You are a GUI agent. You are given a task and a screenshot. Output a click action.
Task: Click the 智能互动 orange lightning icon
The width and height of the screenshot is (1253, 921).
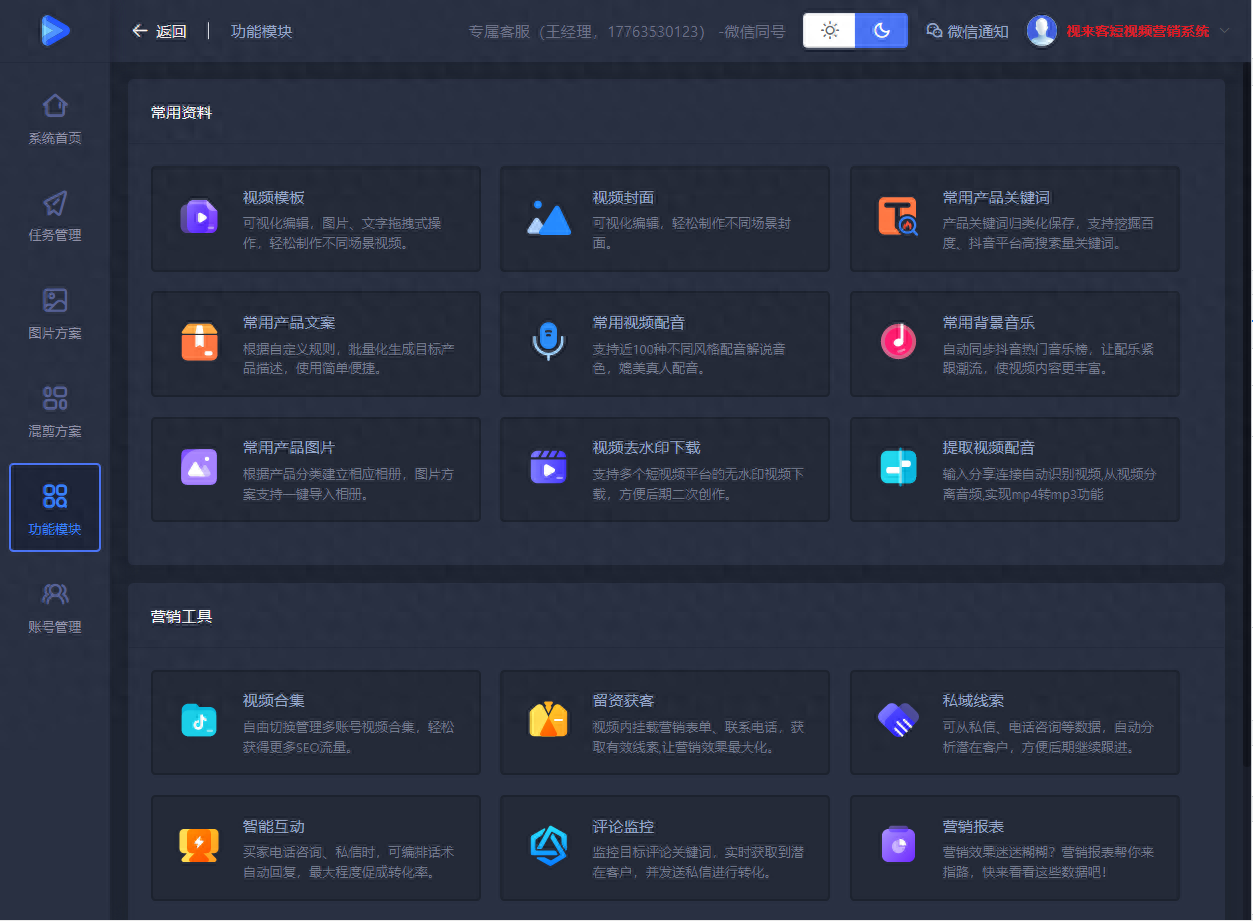point(199,845)
